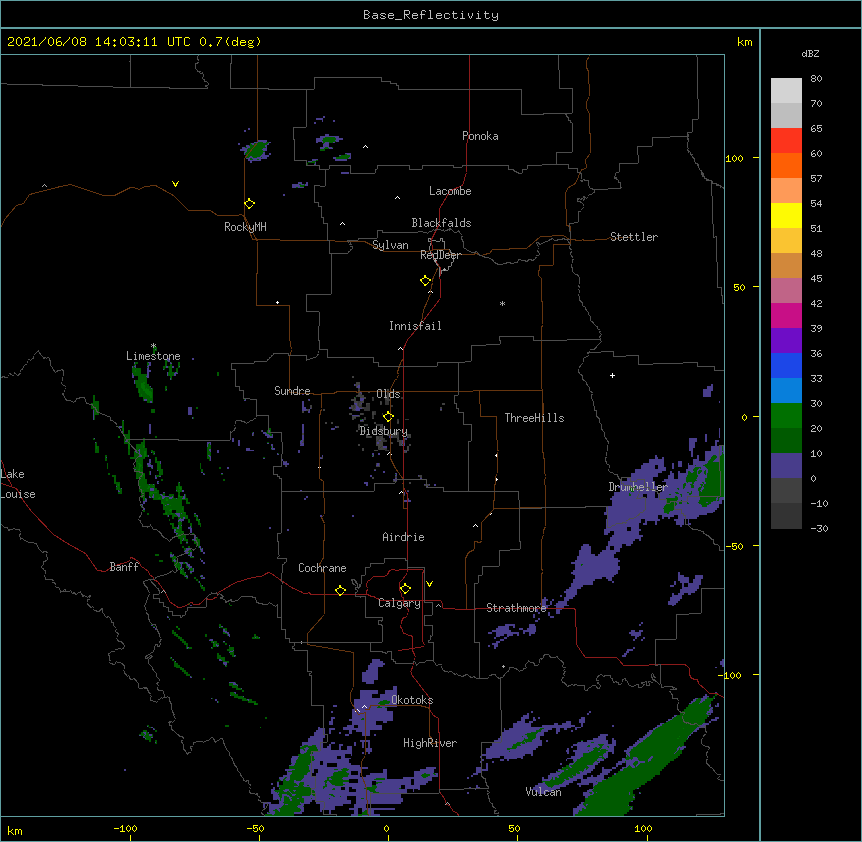862x842 pixels.
Task: Pick the violet 39–36 dBZ legend swatch
Action: point(786,341)
